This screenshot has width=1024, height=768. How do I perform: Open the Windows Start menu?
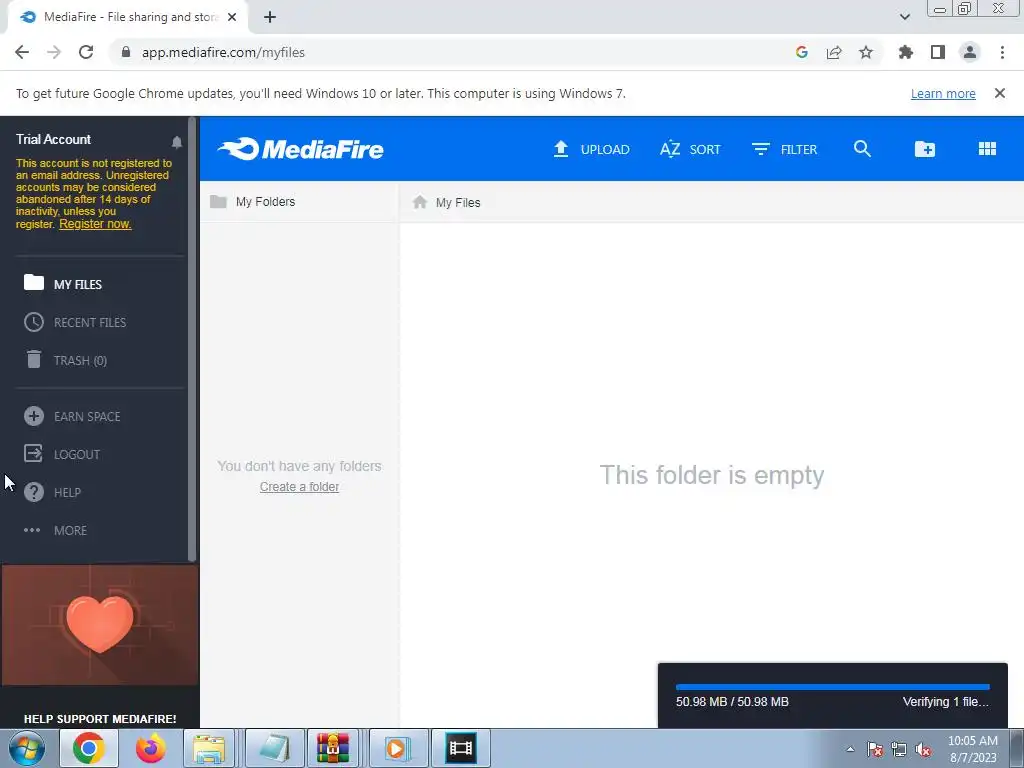point(27,748)
